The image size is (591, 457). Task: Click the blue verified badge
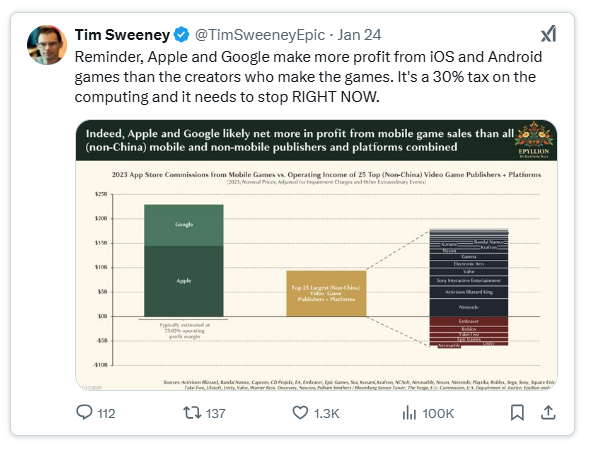(181, 35)
